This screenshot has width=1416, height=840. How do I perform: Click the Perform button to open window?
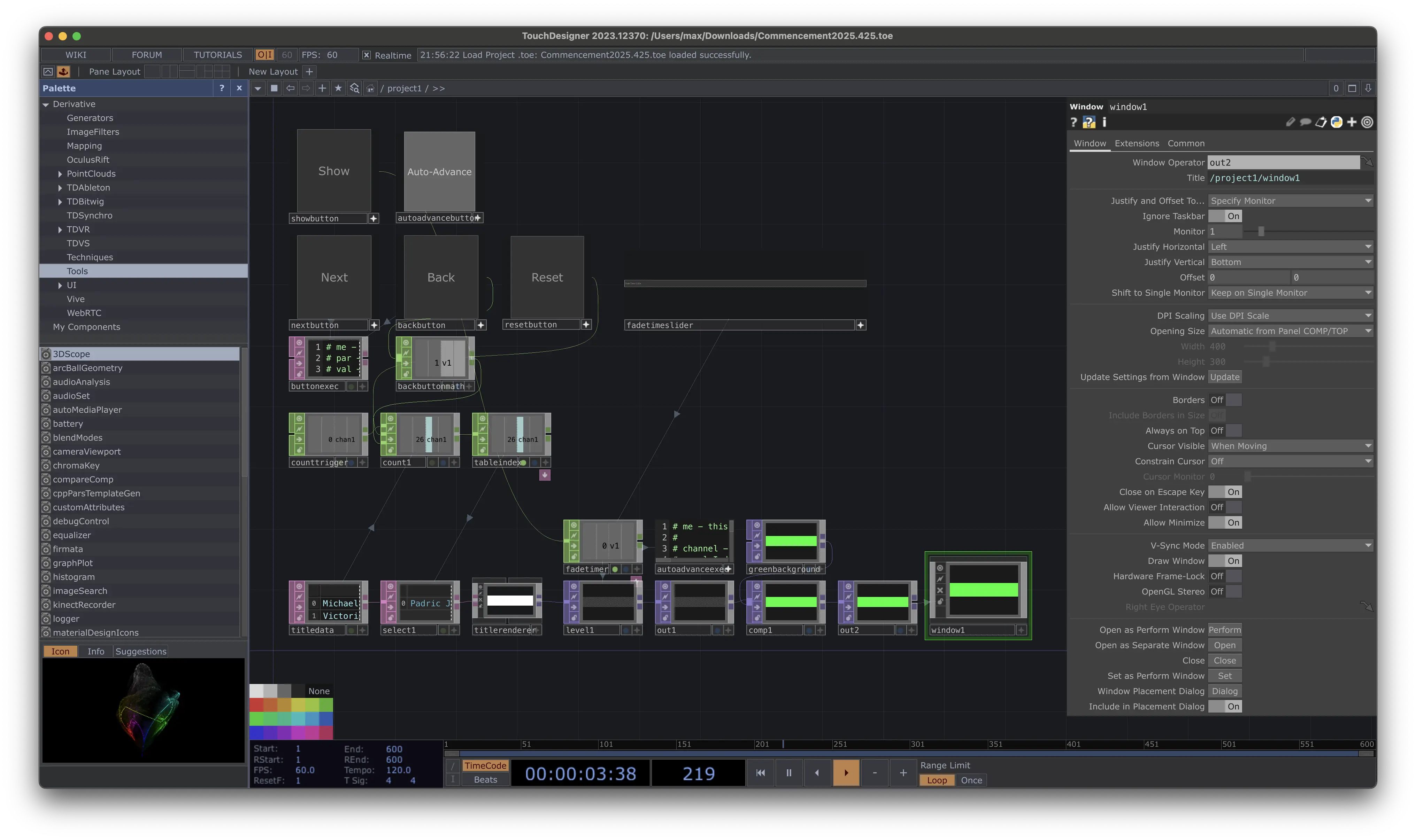tap(1224, 630)
